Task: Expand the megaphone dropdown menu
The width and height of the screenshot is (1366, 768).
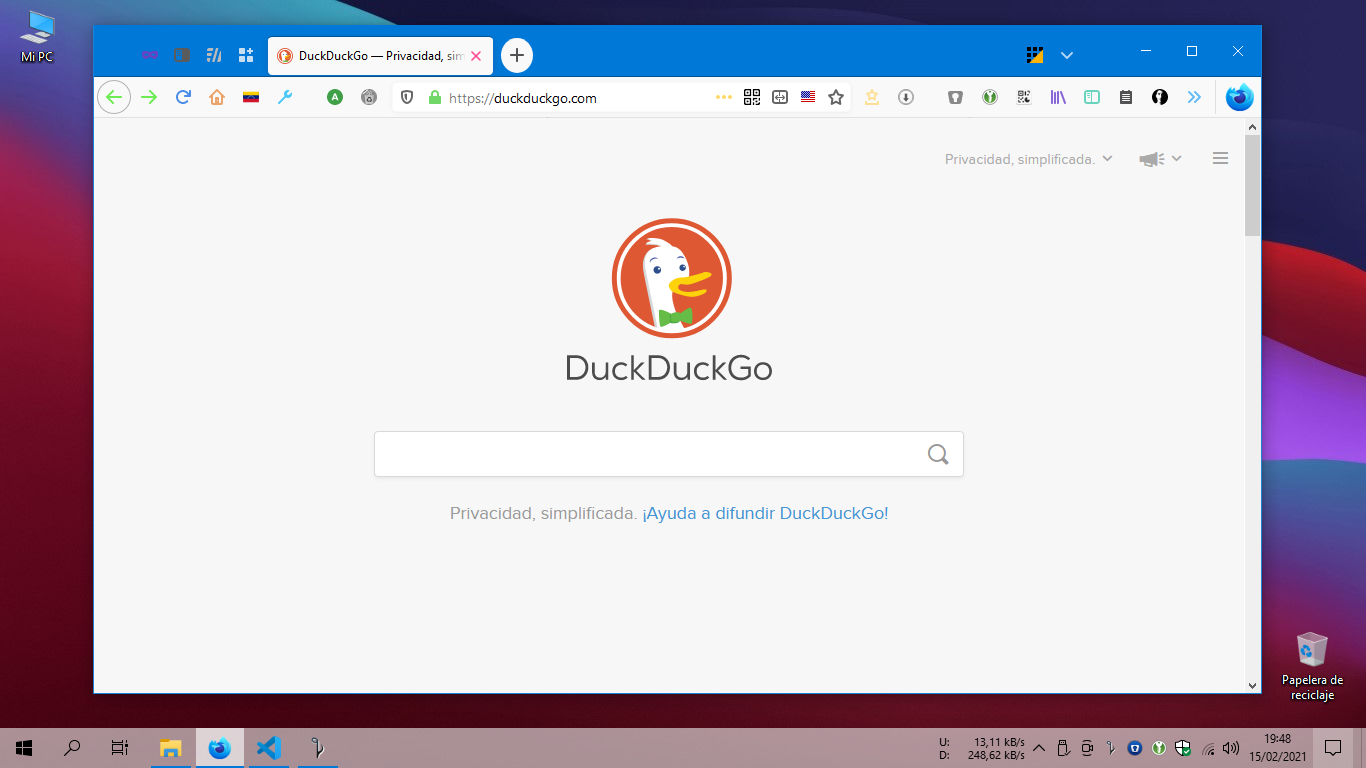Action: [1160, 159]
